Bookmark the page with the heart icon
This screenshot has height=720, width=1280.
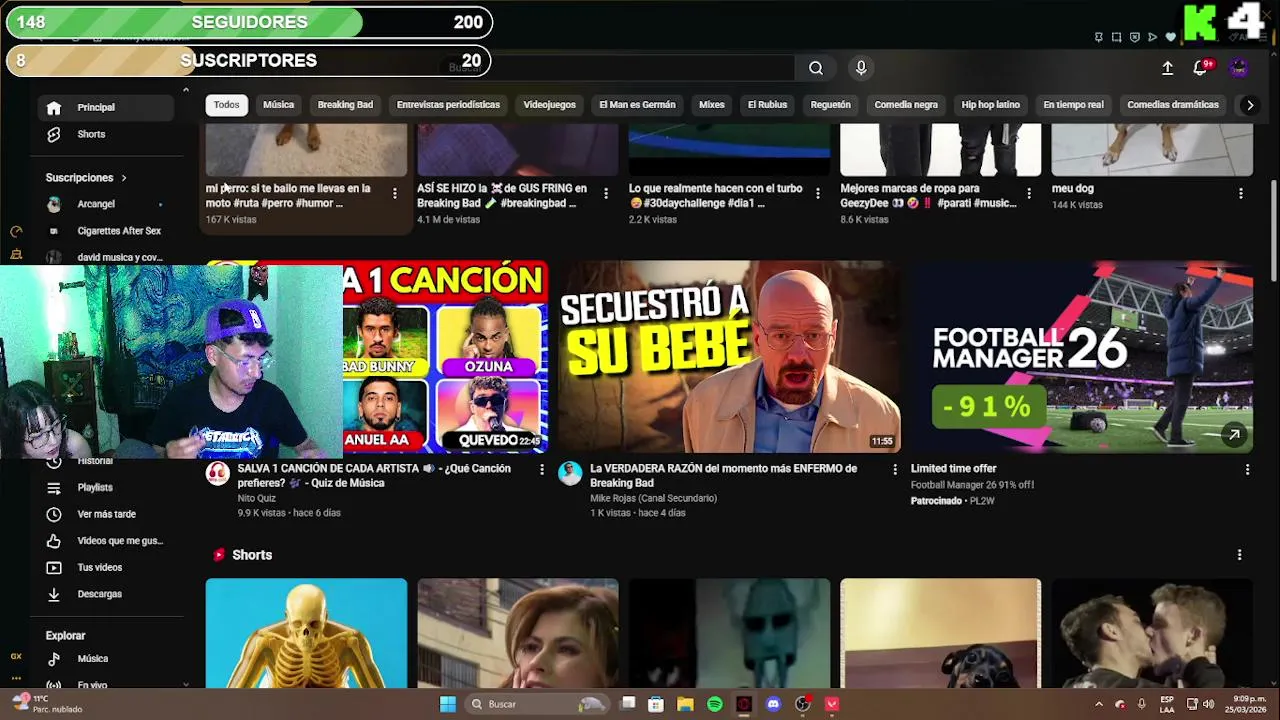[x=1171, y=37]
